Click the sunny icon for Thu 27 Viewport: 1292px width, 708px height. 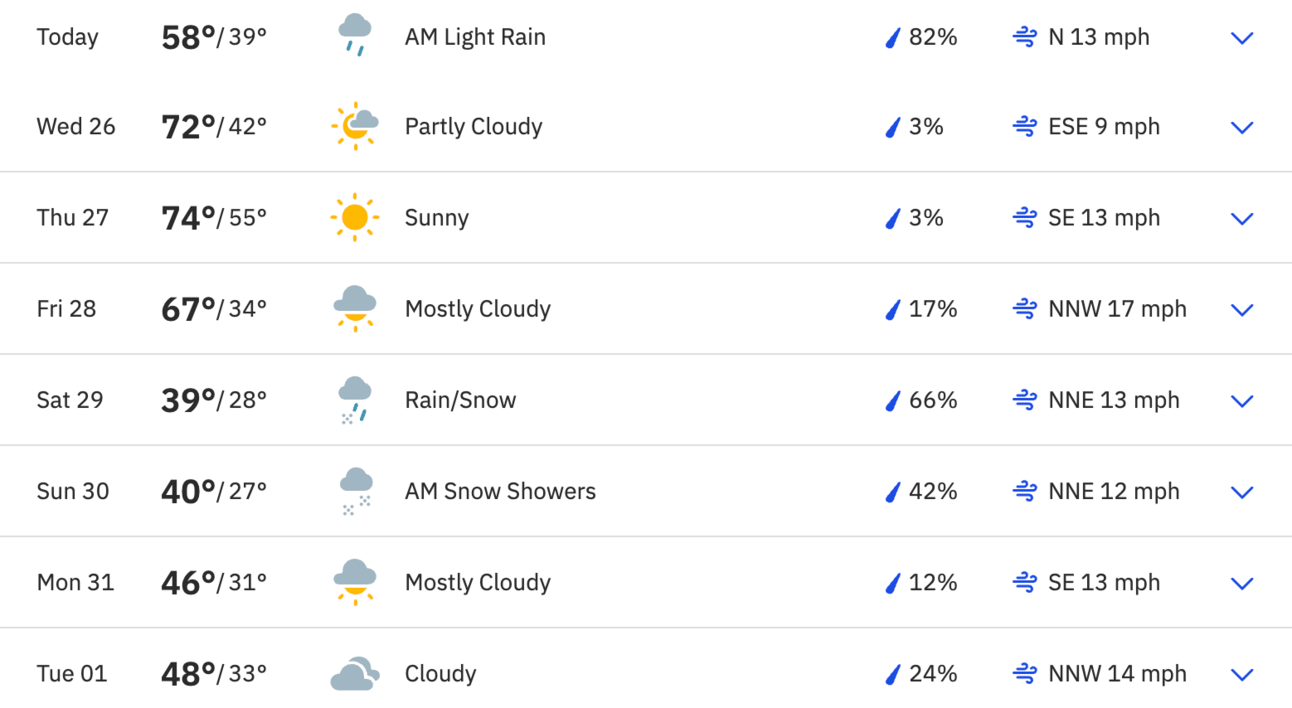click(354, 217)
